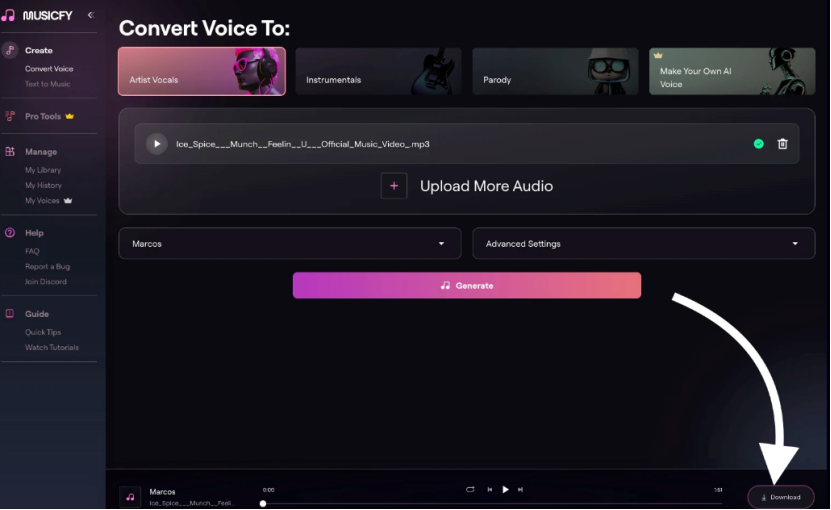Click the Help question-mark icon
Image resolution: width=831 pixels, height=510 pixels.
pyautogui.click(x=10, y=233)
